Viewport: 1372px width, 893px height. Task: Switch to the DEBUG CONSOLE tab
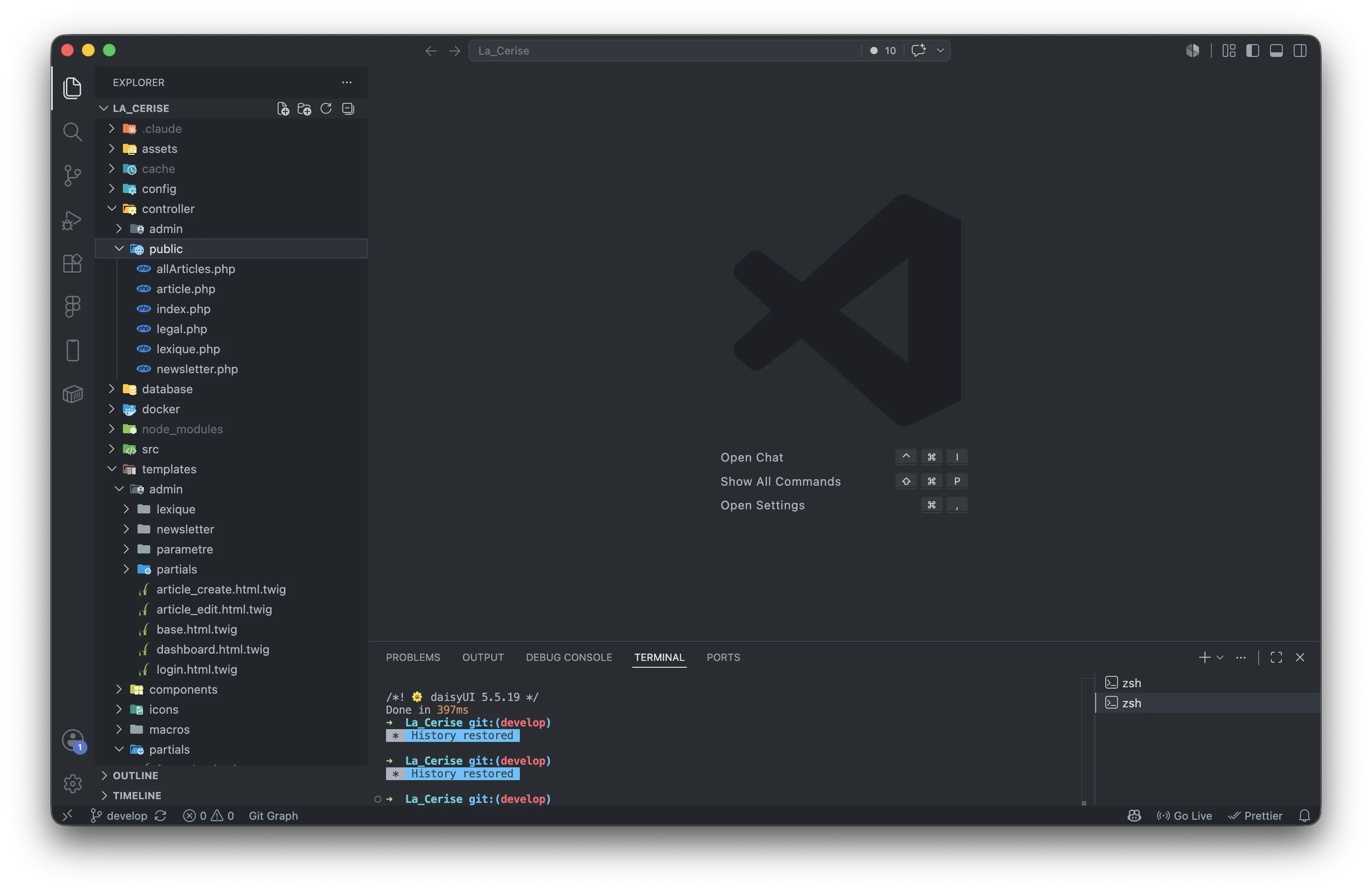(x=569, y=657)
